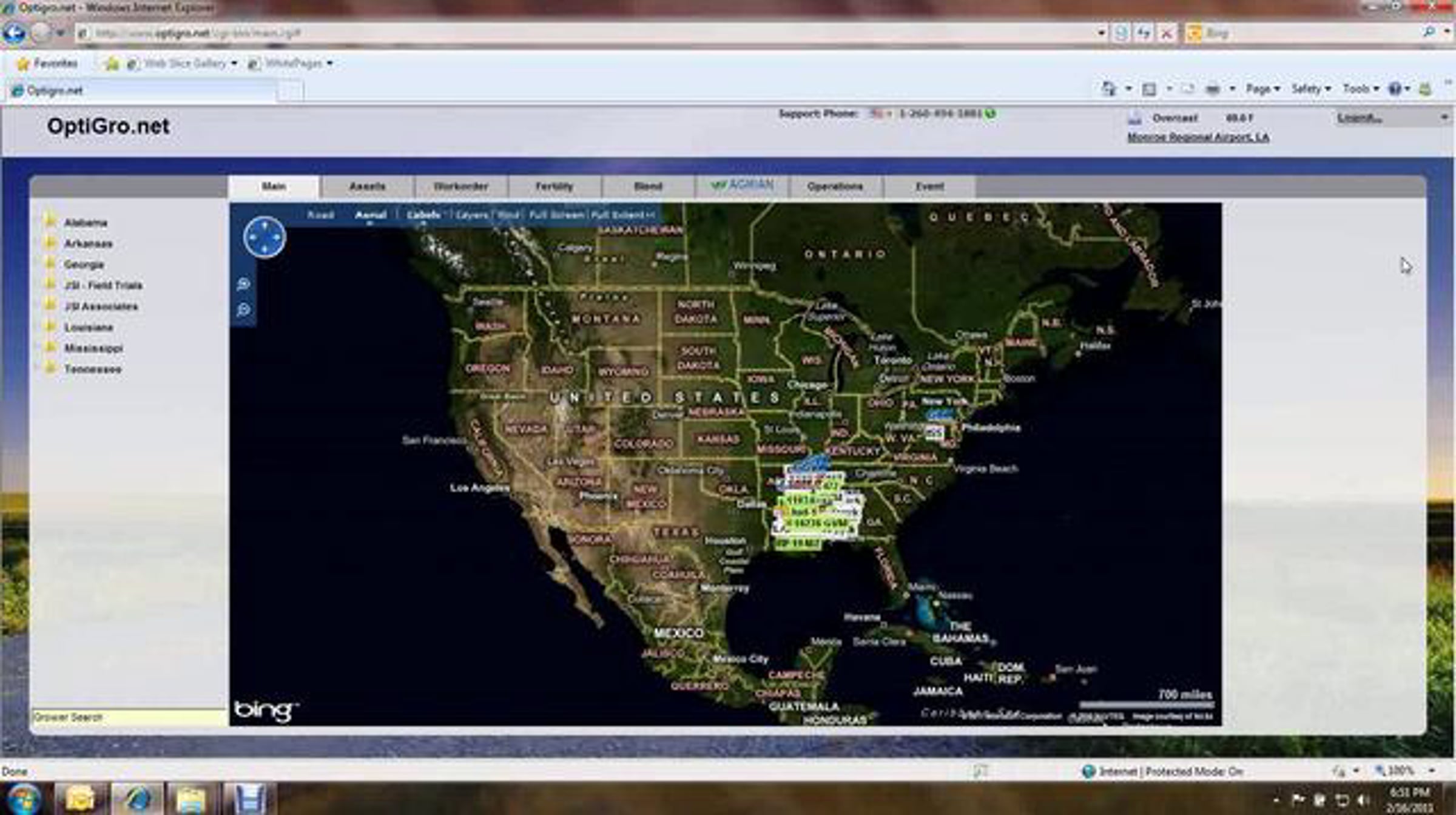Open the Louisiana folder in tree
1456x815 pixels.
(89, 328)
